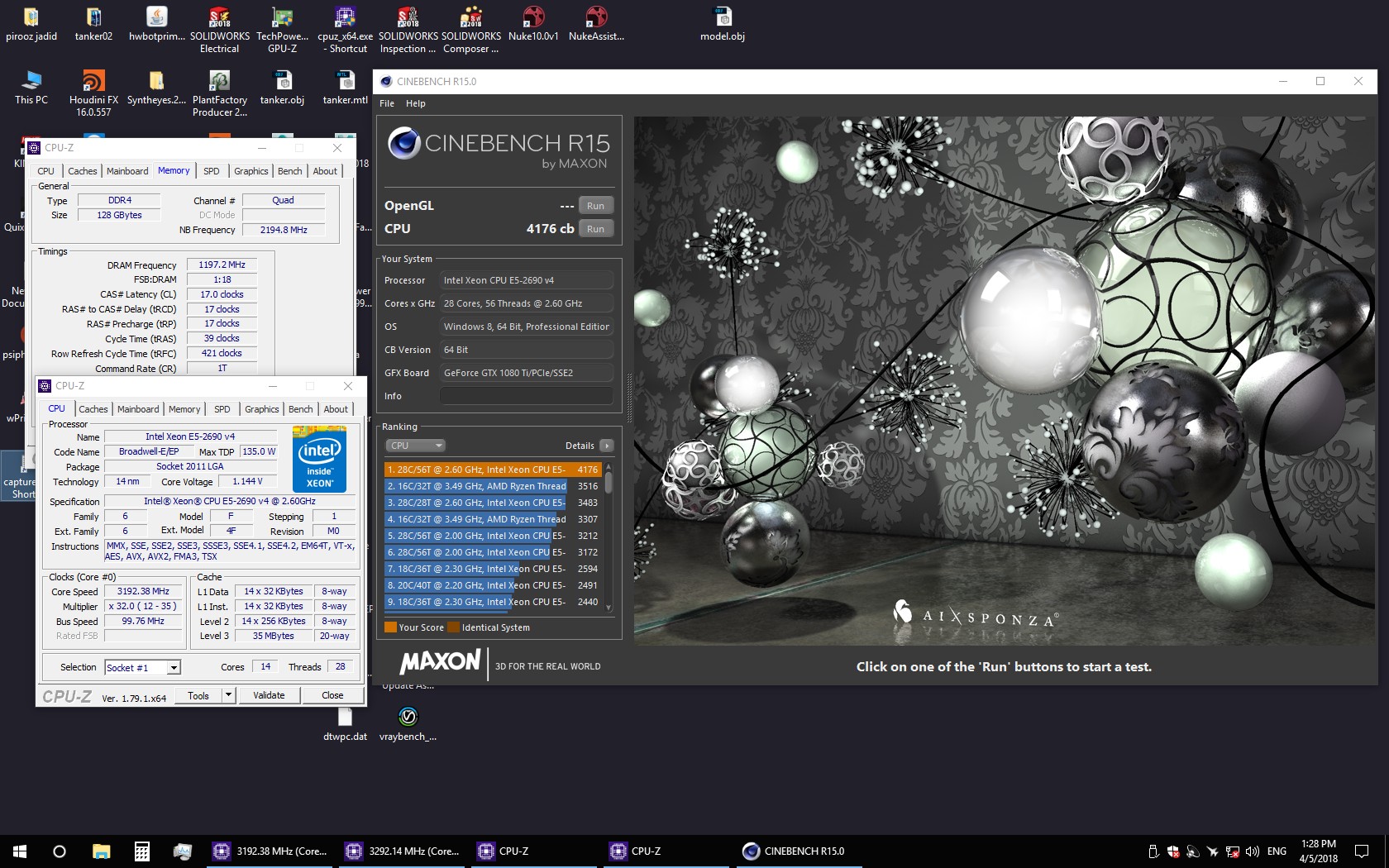Screen dimensions: 1389x868
Task: Open Cortana search circle on taskbar
Action: (x=60, y=851)
